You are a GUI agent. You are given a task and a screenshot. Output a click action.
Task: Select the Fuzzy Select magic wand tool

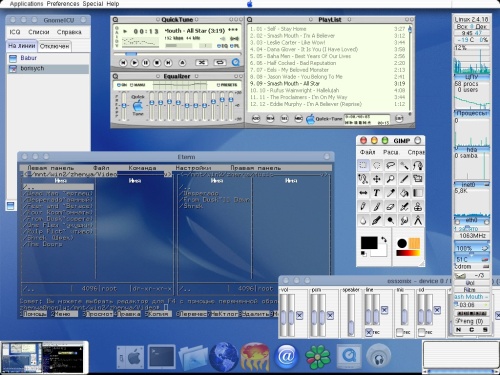click(x=404, y=165)
